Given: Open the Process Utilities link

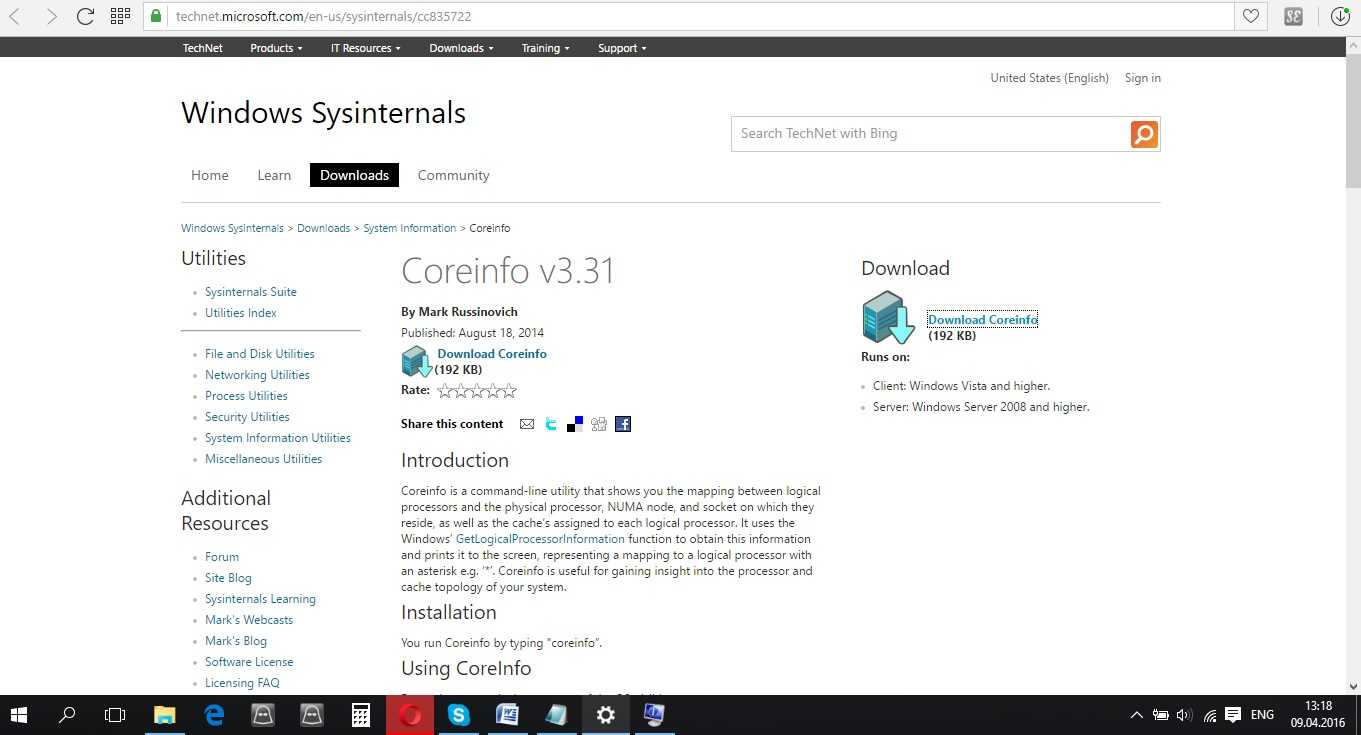Looking at the screenshot, I should 247,396.
